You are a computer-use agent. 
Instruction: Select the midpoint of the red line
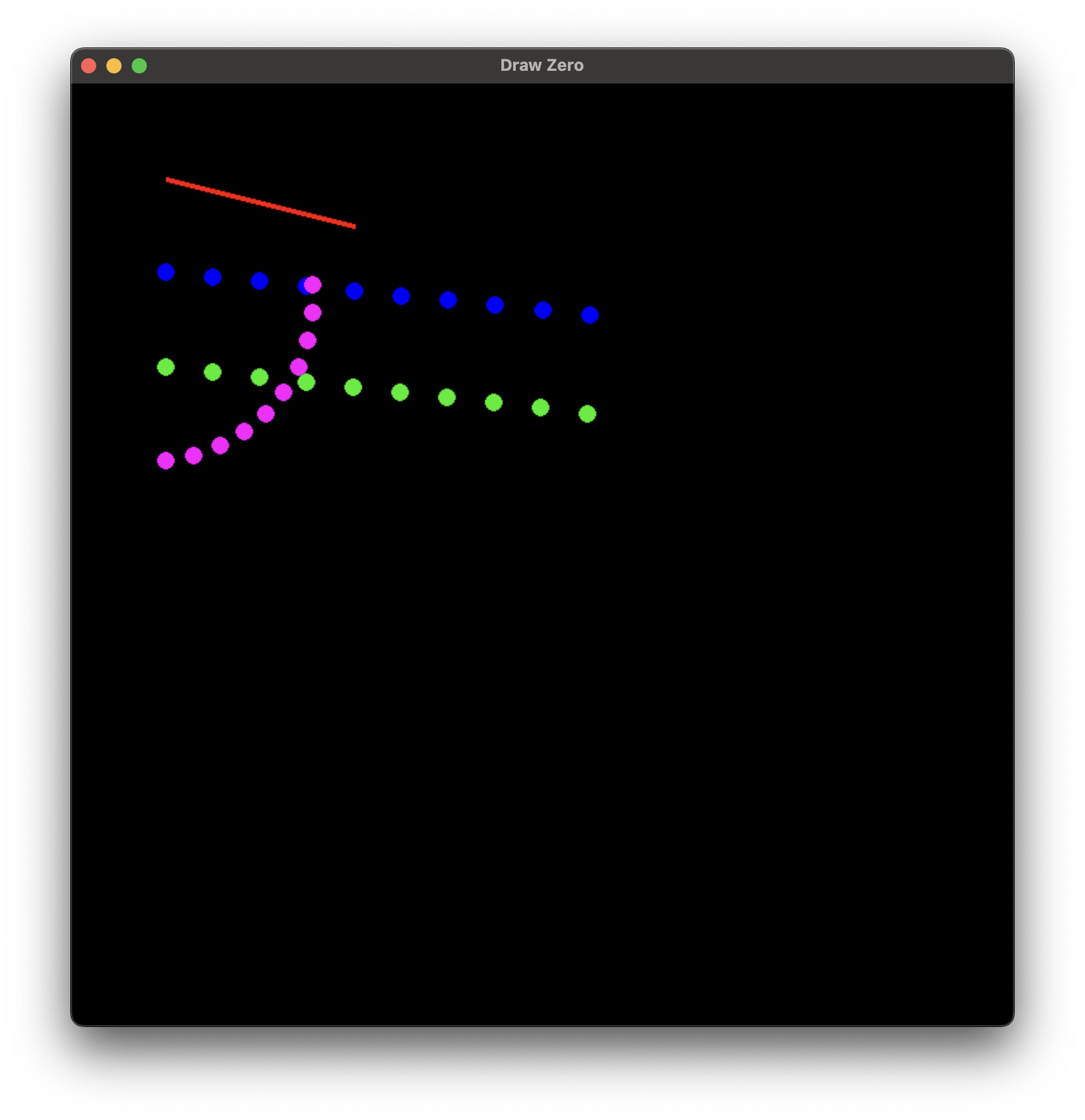pyautogui.click(x=261, y=203)
